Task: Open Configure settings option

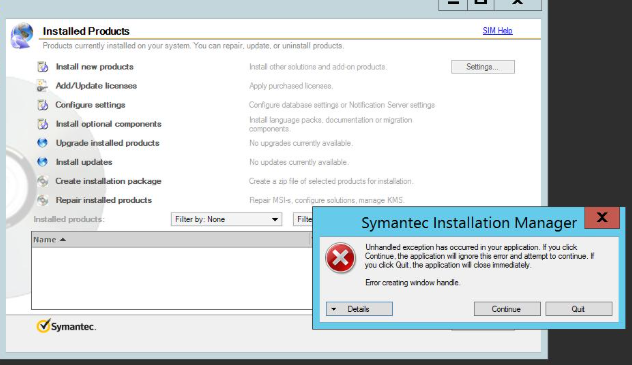Action: [90, 105]
